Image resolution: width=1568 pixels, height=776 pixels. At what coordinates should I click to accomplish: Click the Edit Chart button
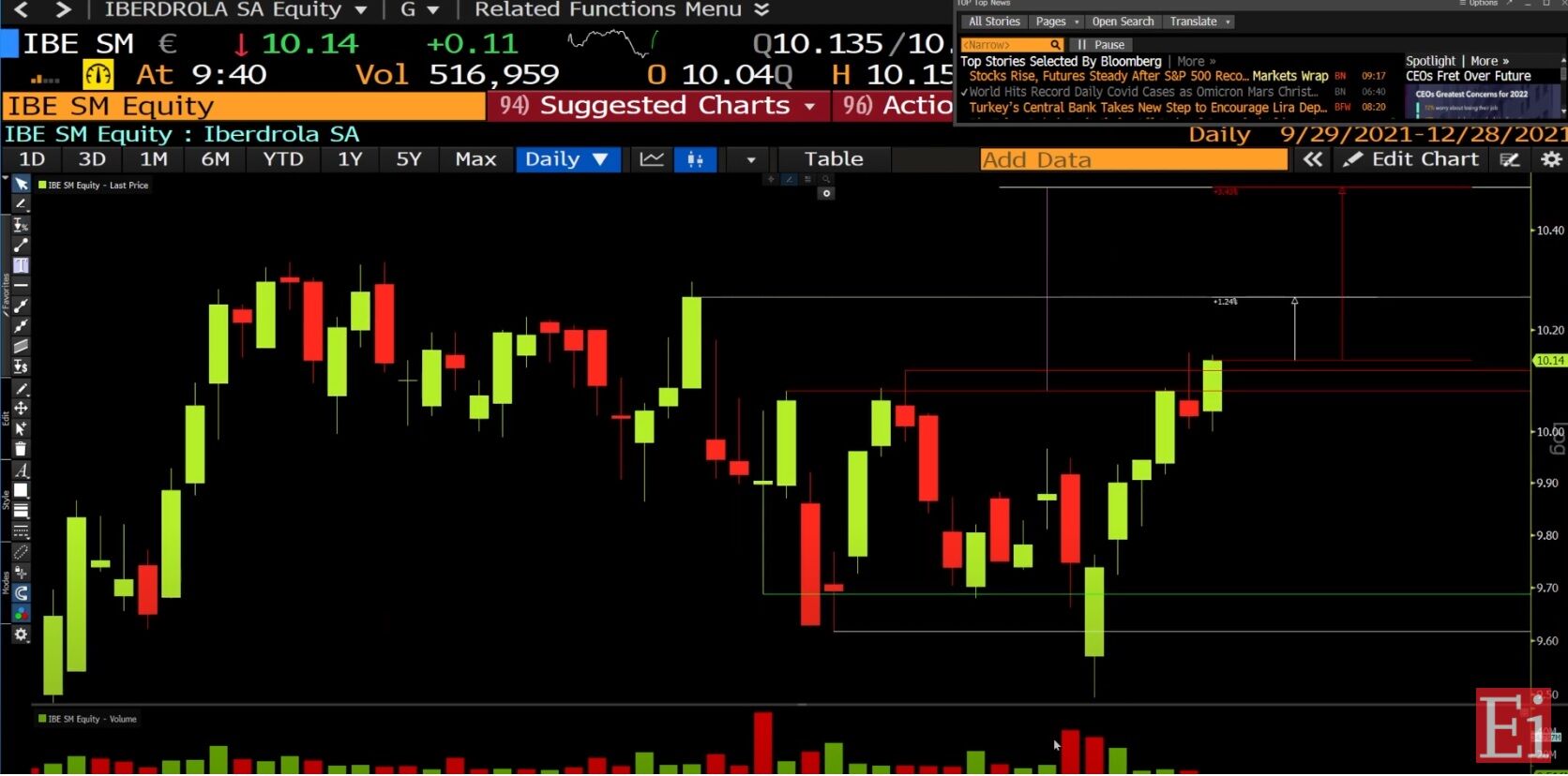point(1411,159)
